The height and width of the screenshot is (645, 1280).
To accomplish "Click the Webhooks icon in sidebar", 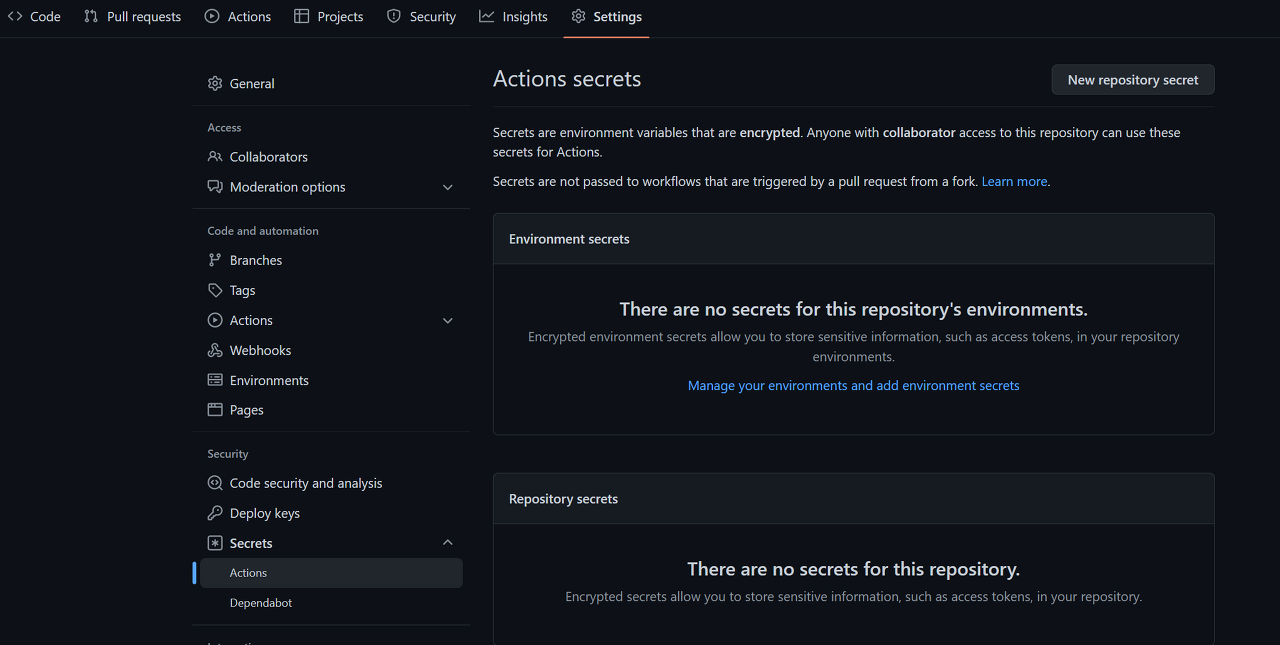I will click(215, 350).
